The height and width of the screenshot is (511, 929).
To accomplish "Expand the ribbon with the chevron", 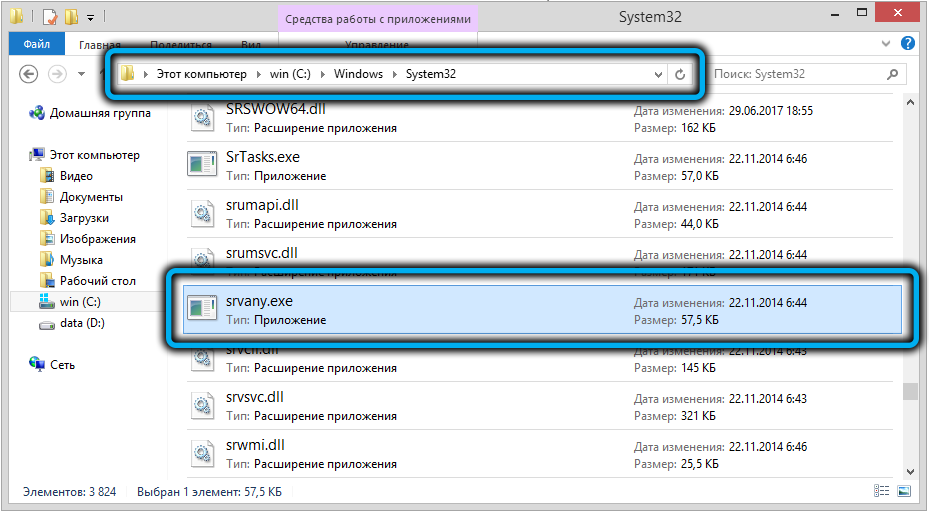I will [x=887, y=44].
